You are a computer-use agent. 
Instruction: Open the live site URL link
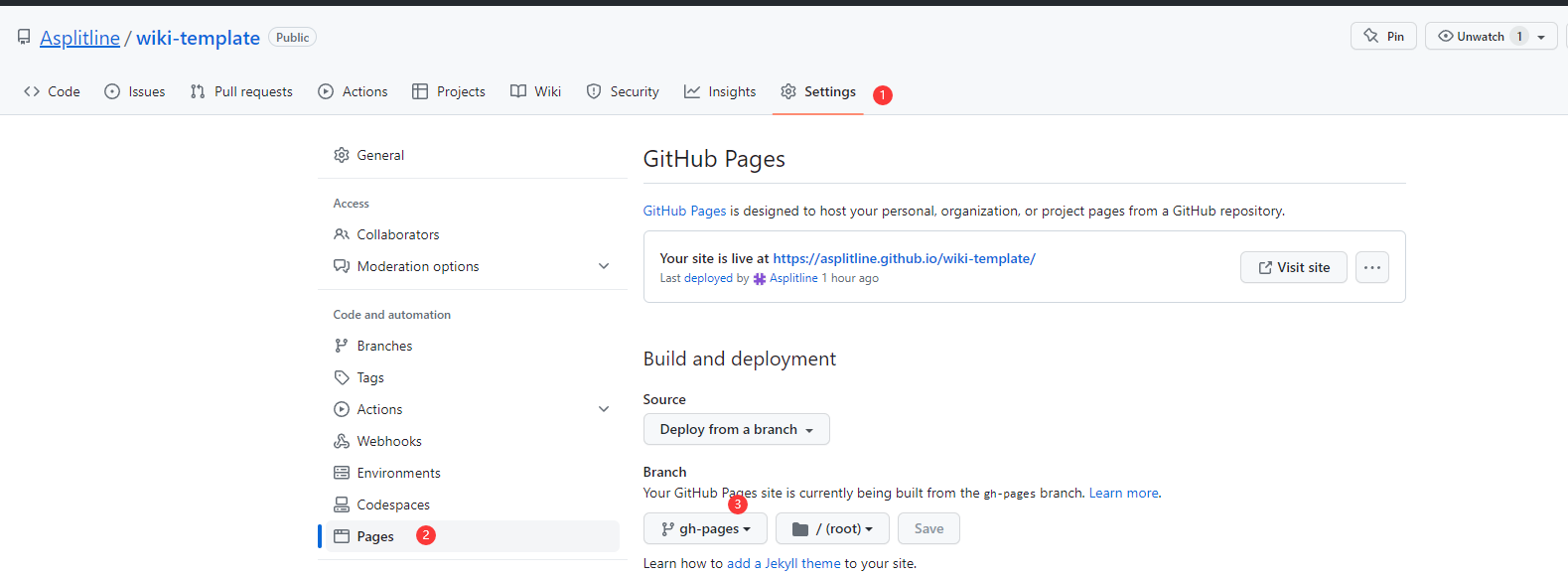(904, 258)
